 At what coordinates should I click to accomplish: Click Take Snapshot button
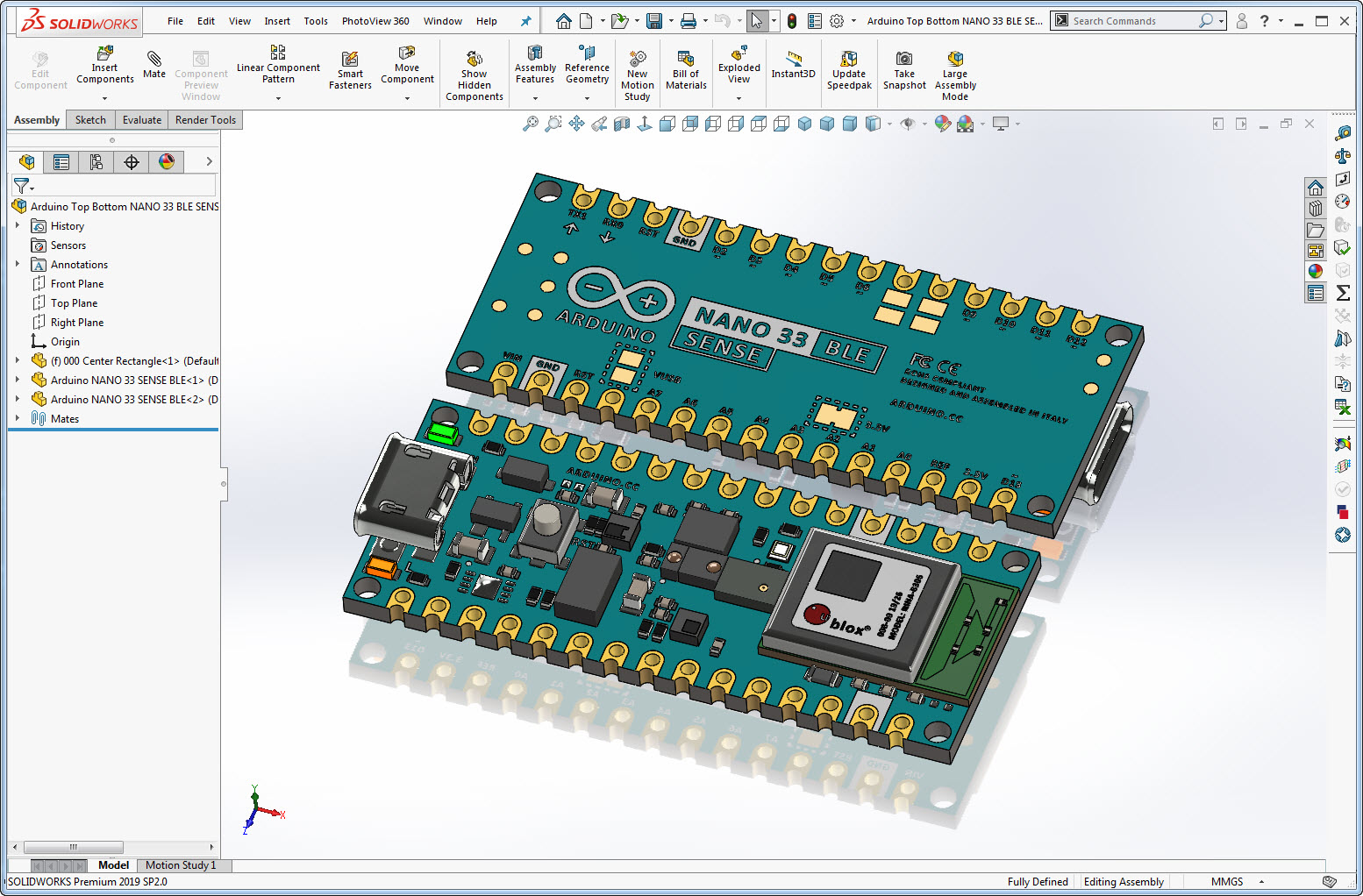pos(904,70)
